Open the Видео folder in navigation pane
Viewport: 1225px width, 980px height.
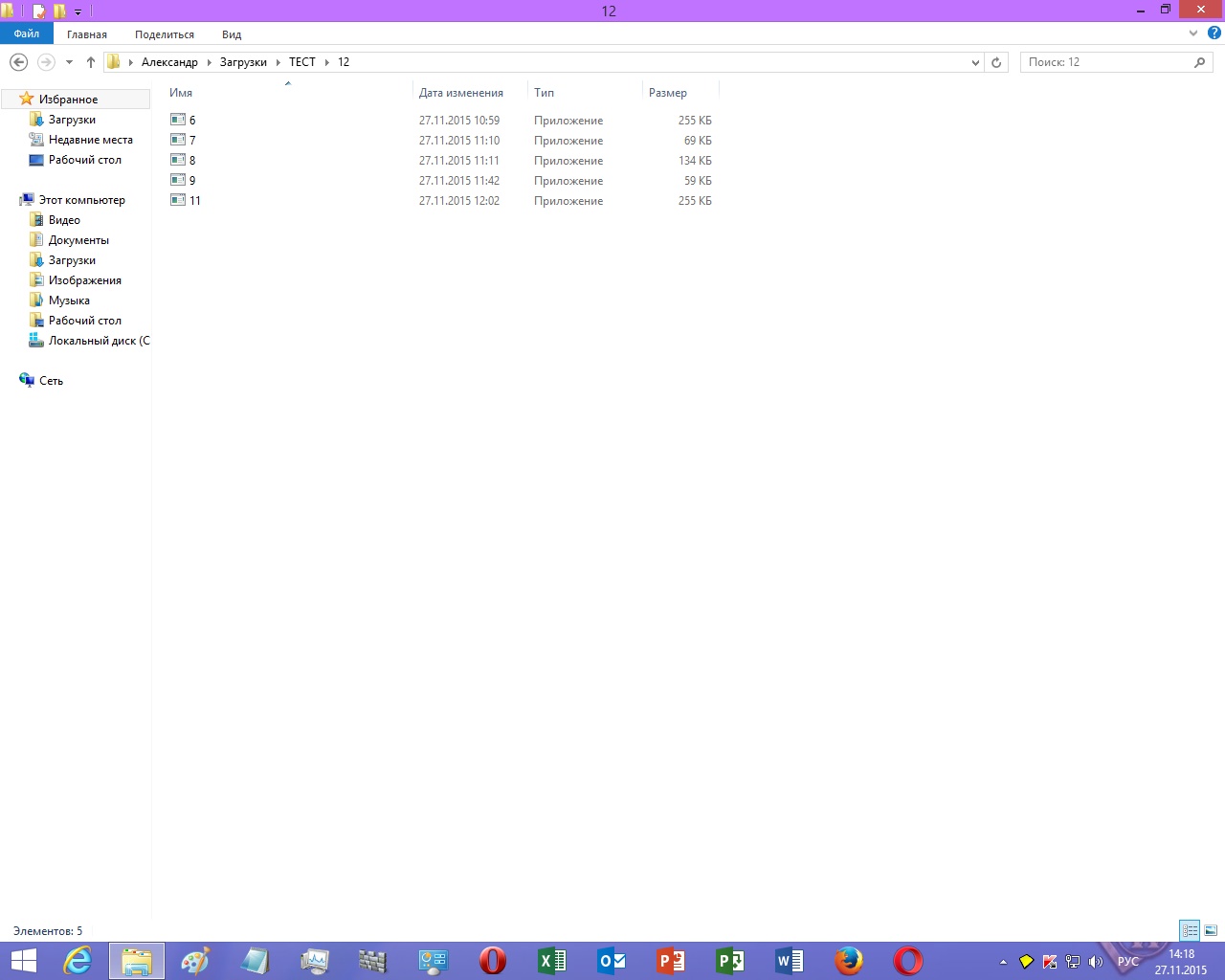(64, 220)
